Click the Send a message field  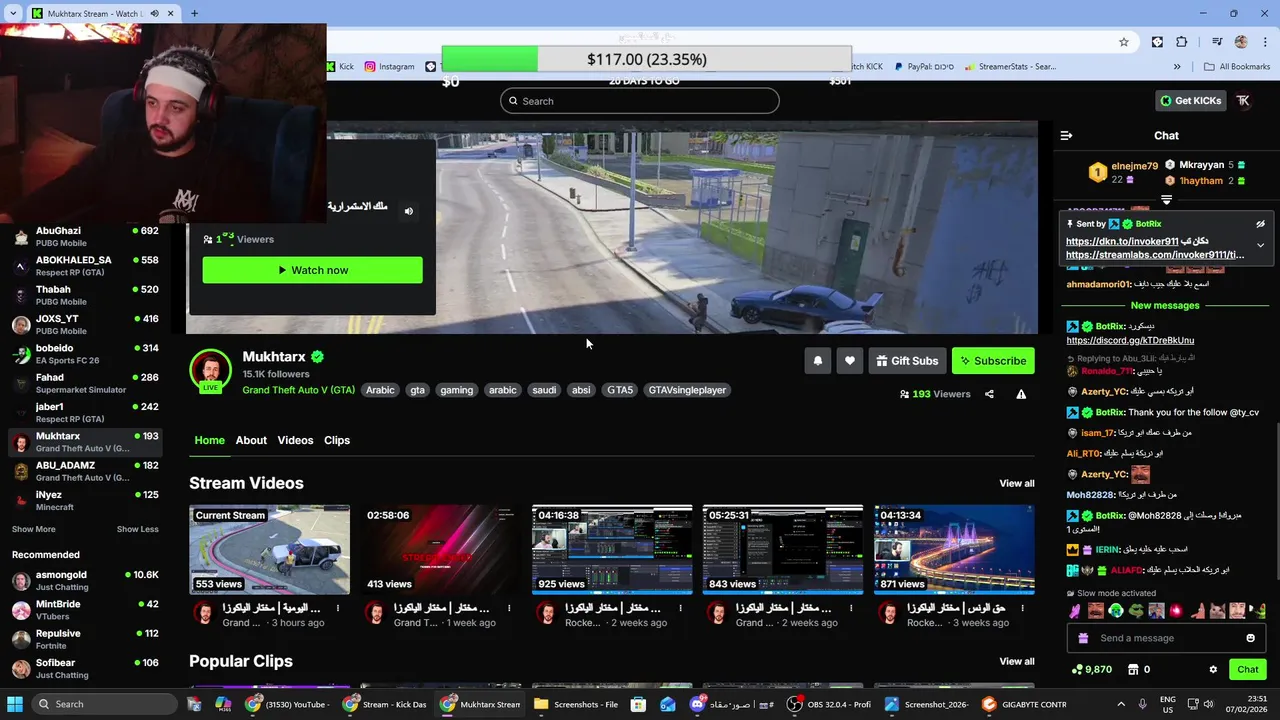[x=1166, y=638]
